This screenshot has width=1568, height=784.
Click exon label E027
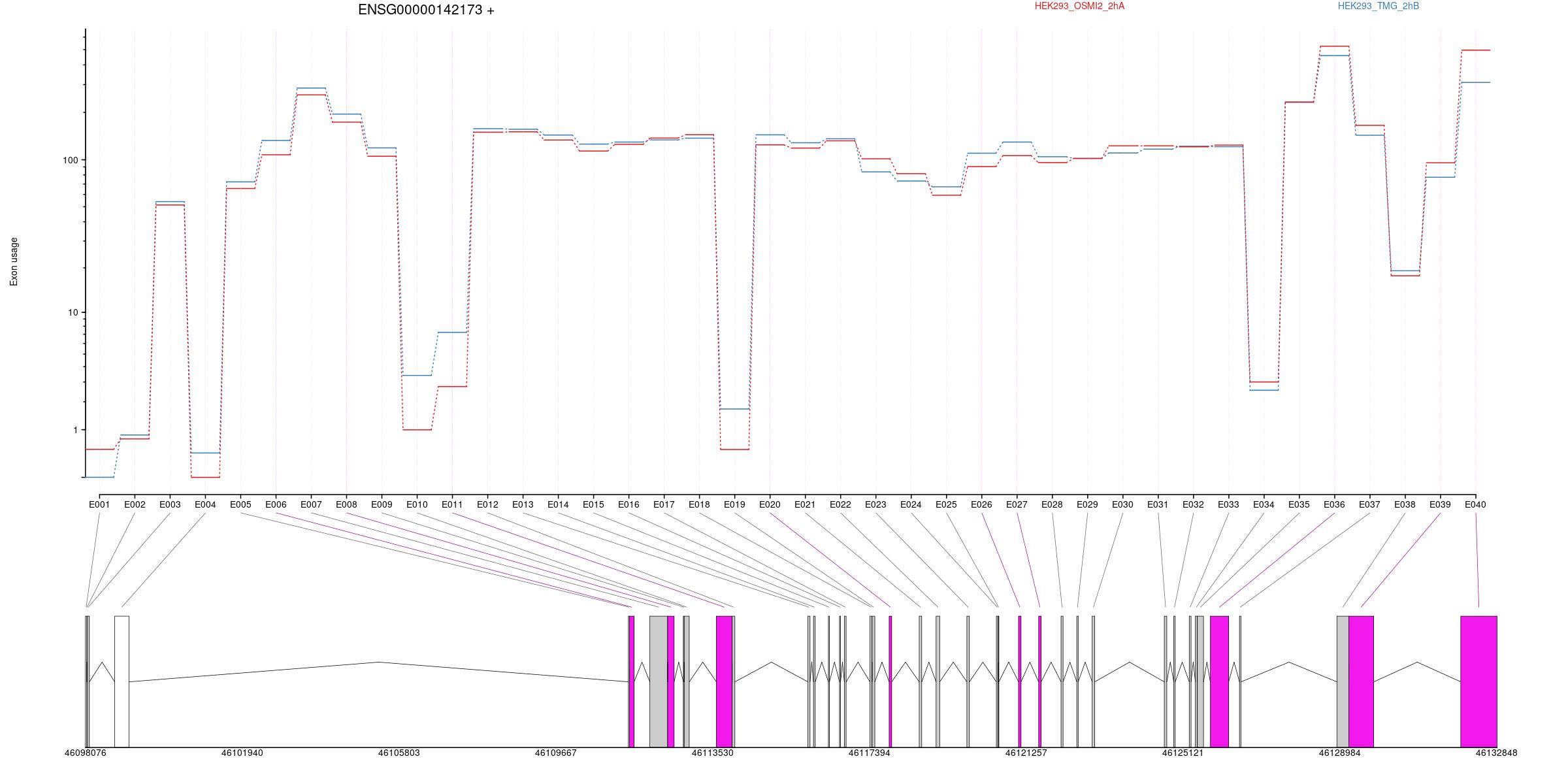coord(1017,504)
